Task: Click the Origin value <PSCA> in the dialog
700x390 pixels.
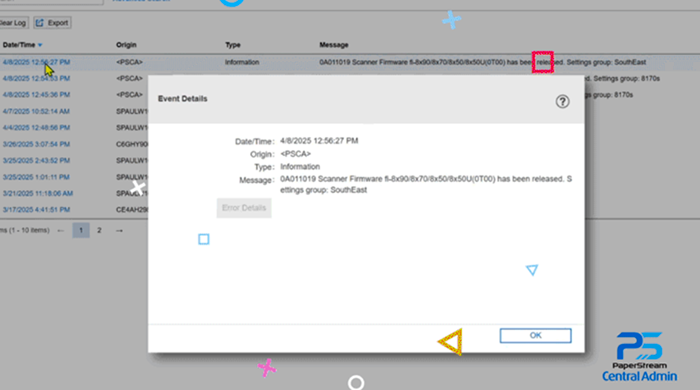Action: [x=296, y=154]
